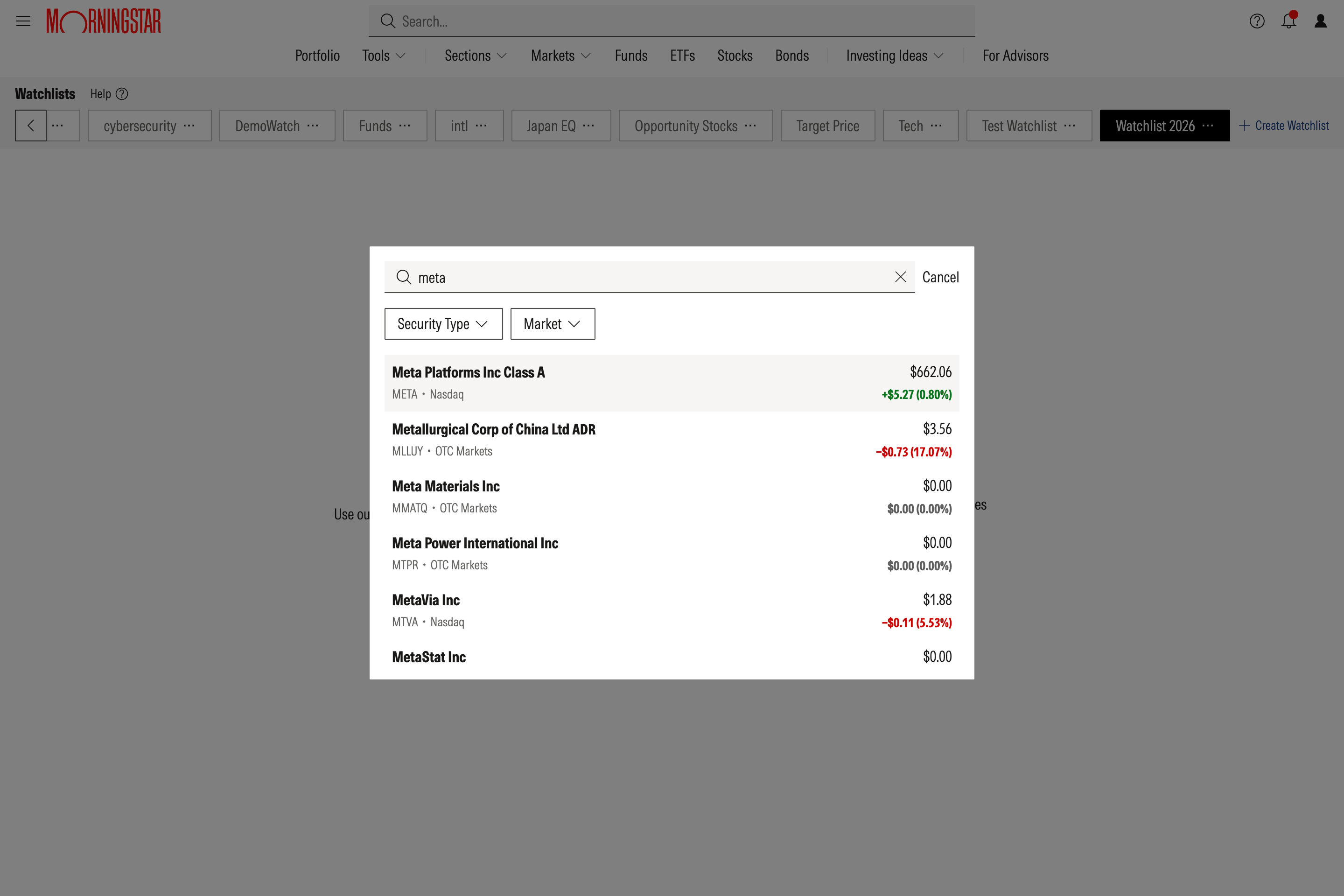Open Japan EQ watchlist options ellipsis

point(588,126)
